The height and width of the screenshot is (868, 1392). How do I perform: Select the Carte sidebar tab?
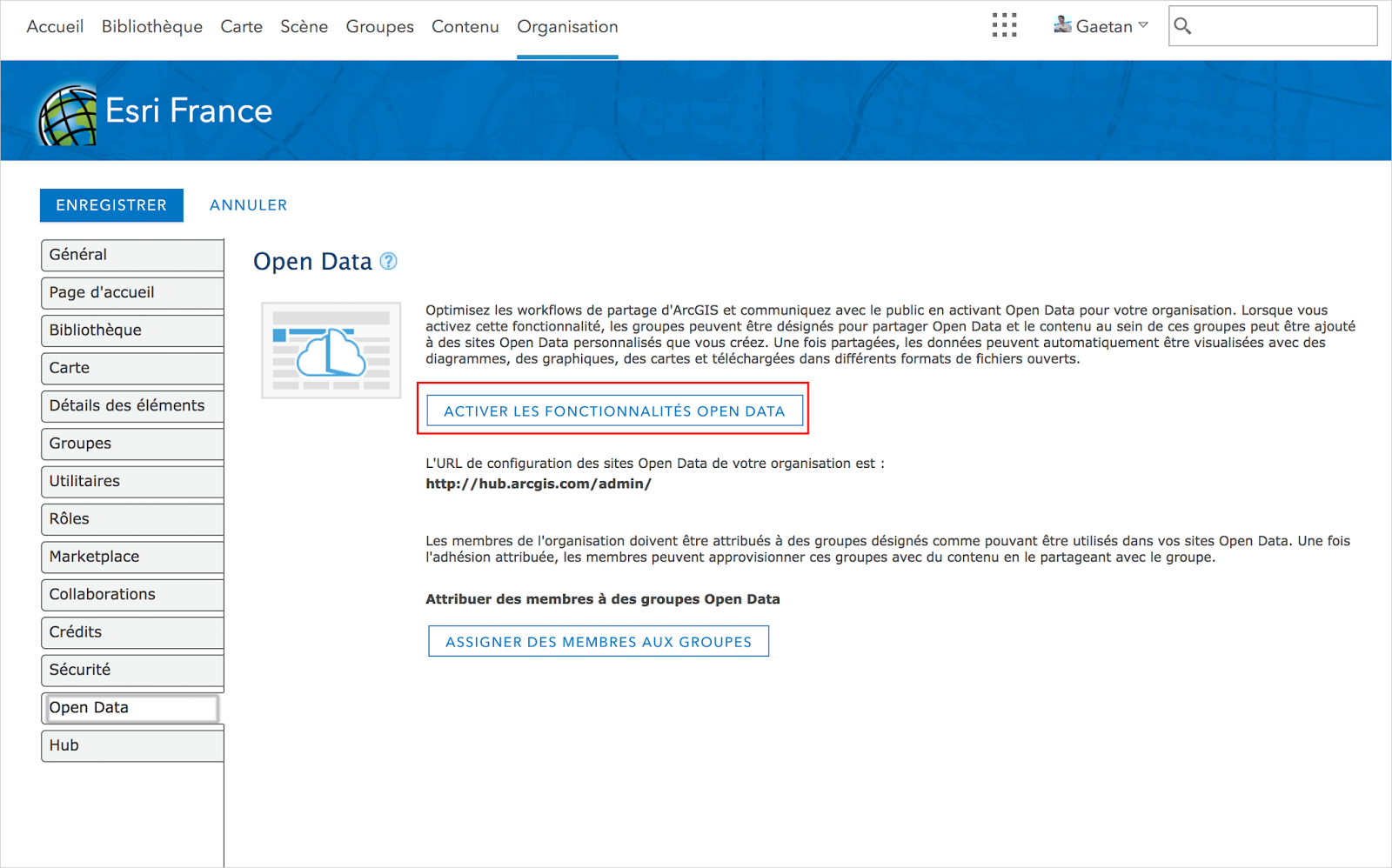(132, 368)
